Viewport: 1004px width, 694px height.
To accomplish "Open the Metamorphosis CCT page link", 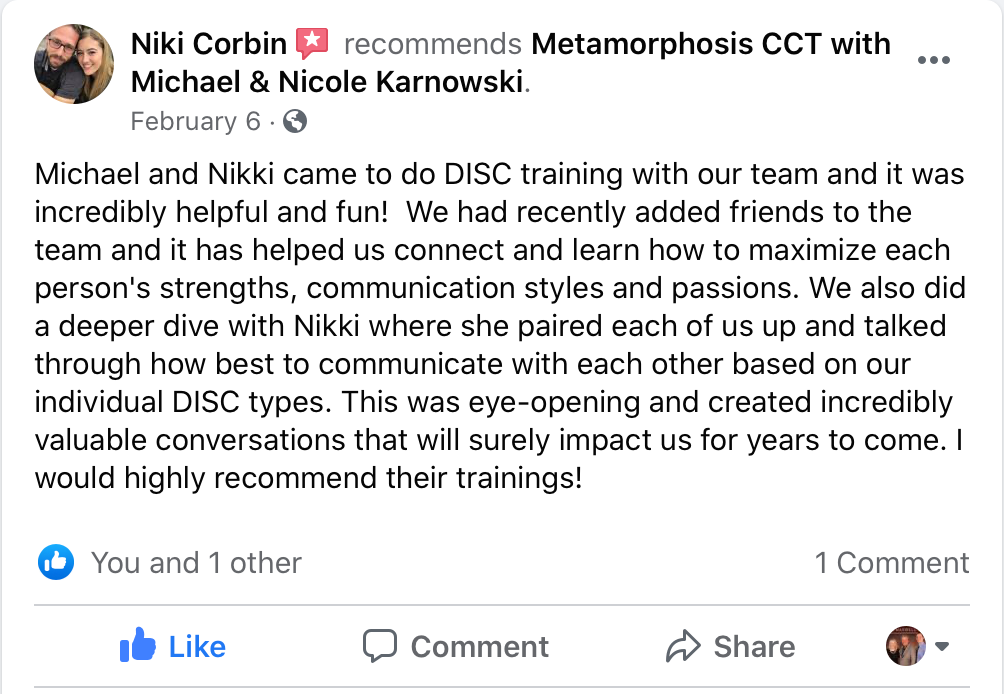I will (x=710, y=44).
